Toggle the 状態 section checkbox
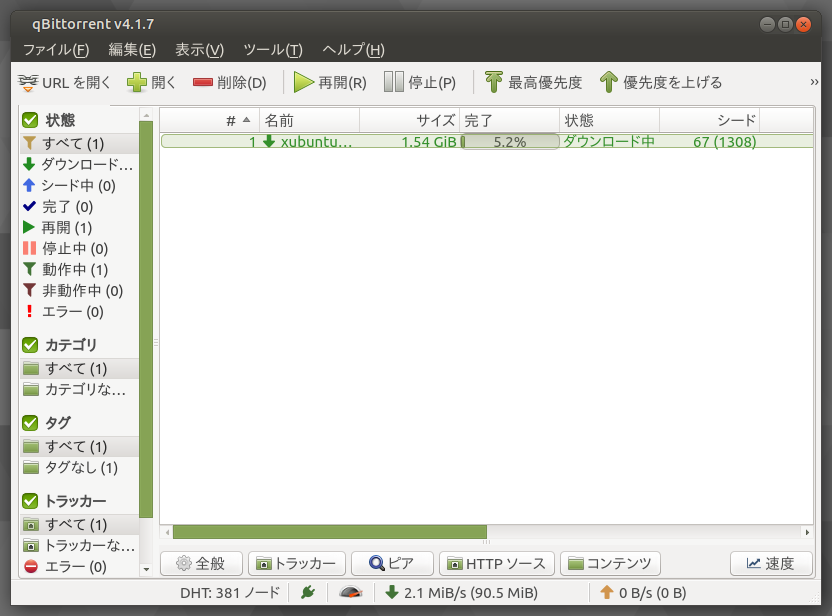Image resolution: width=832 pixels, height=616 pixels. pos(30,120)
